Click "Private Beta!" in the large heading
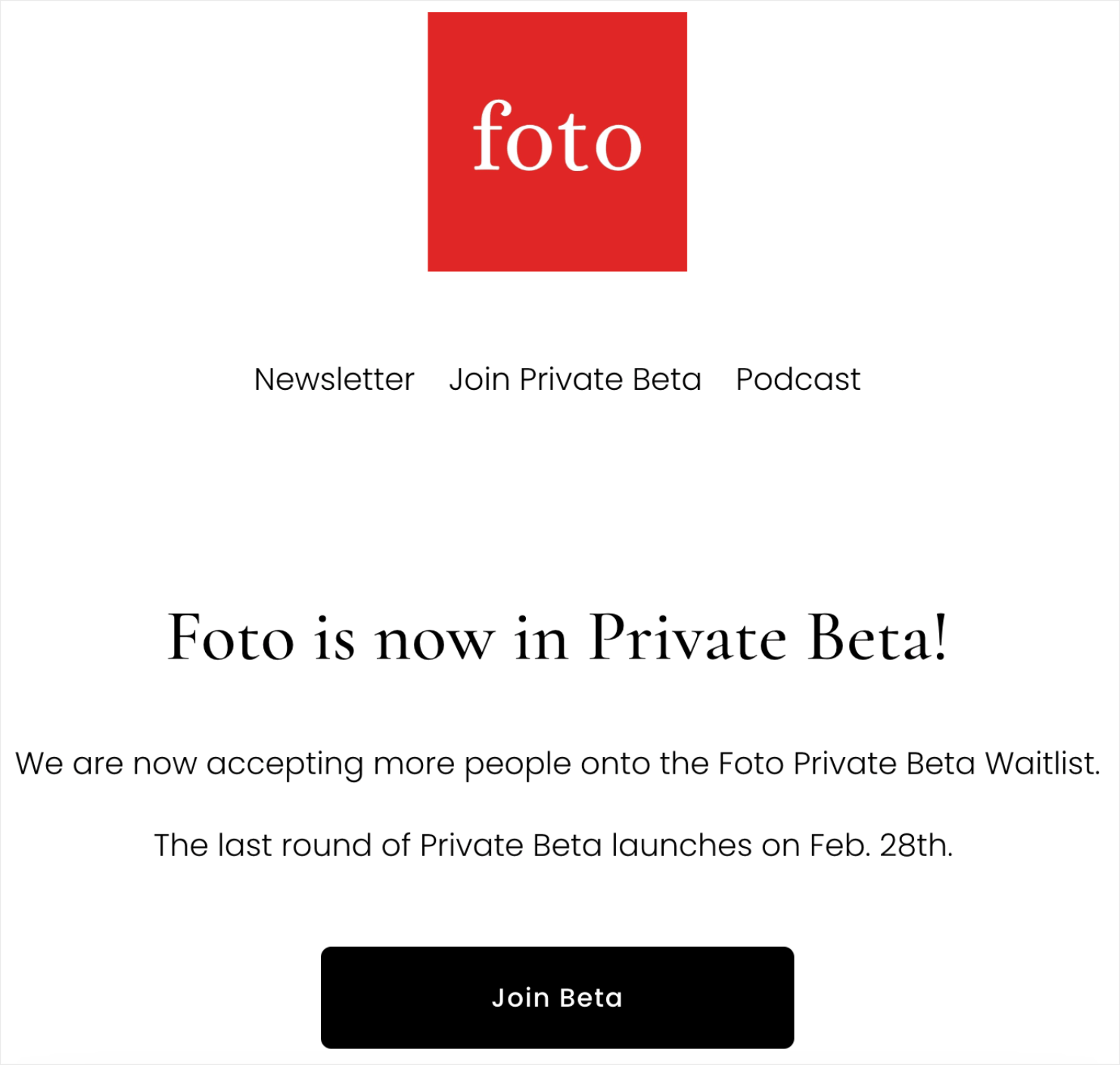The width and height of the screenshot is (1120, 1065). click(x=768, y=638)
